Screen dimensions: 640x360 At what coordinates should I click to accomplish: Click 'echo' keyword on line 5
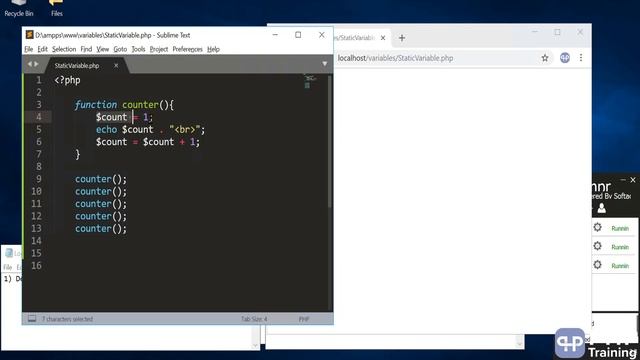(107, 129)
